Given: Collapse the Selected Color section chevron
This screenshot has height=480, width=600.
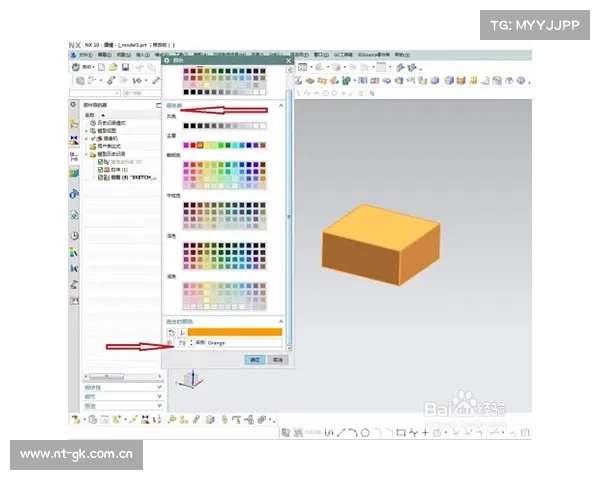Looking at the screenshot, I should (x=281, y=320).
